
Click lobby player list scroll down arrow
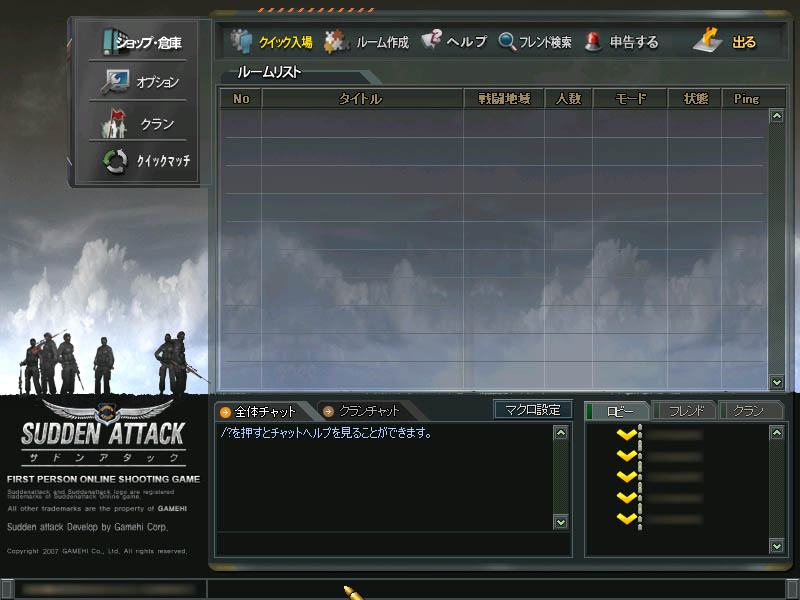point(777,546)
